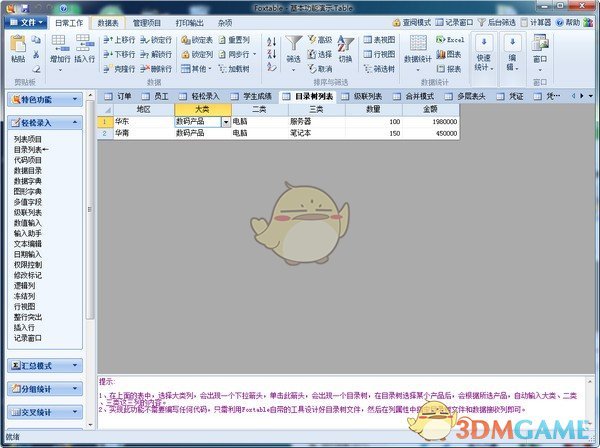This screenshot has width=600, height=448.
Task: Click the 筛选 filter funnel icon
Action: [294, 43]
